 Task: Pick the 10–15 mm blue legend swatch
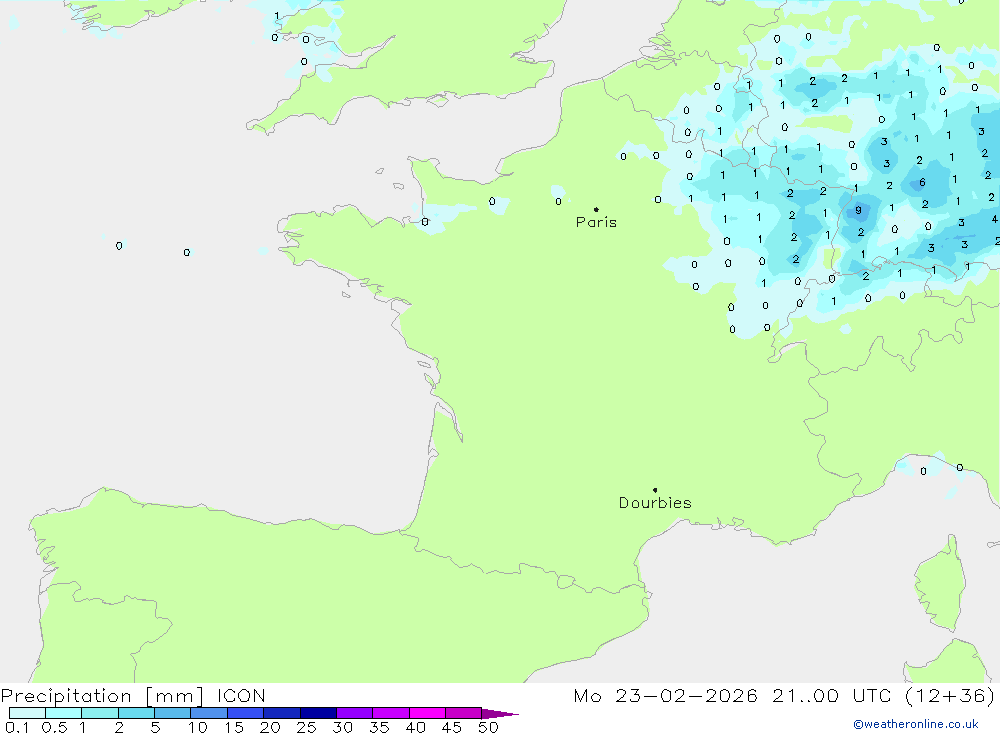tap(209, 713)
